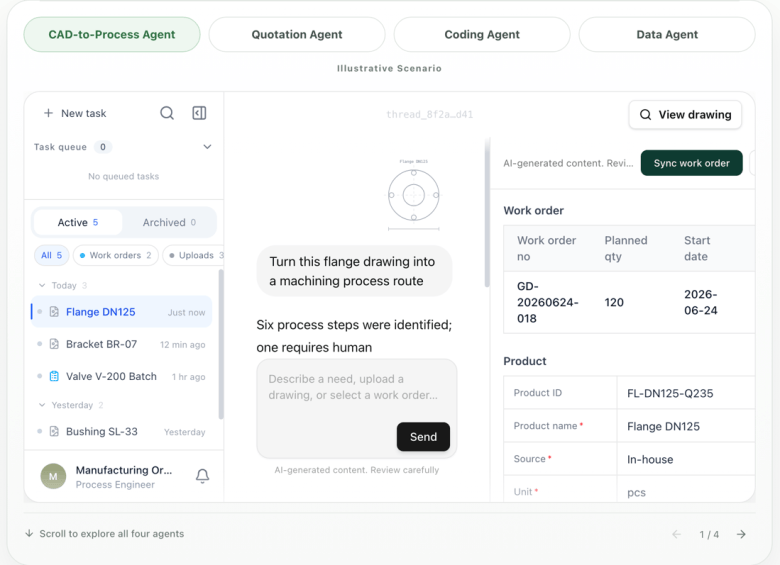The width and height of the screenshot is (780, 565).
Task: Click the View drawing button
Action: click(x=685, y=115)
